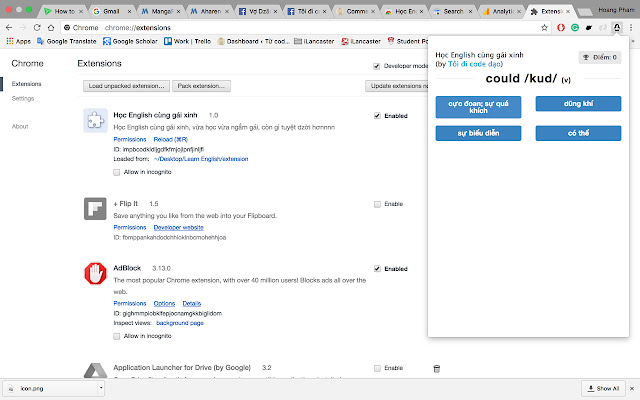This screenshot has width=640, height=400.
Task: Enable the Flip It extension
Action: (x=377, y=204)
